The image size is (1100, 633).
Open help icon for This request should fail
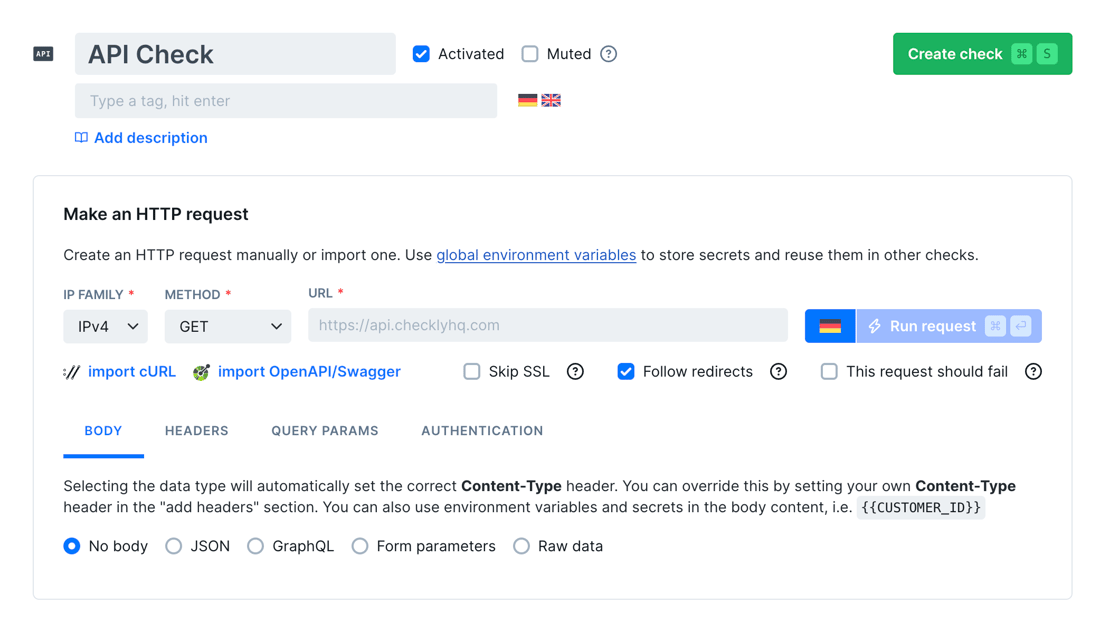(1033, 372)
